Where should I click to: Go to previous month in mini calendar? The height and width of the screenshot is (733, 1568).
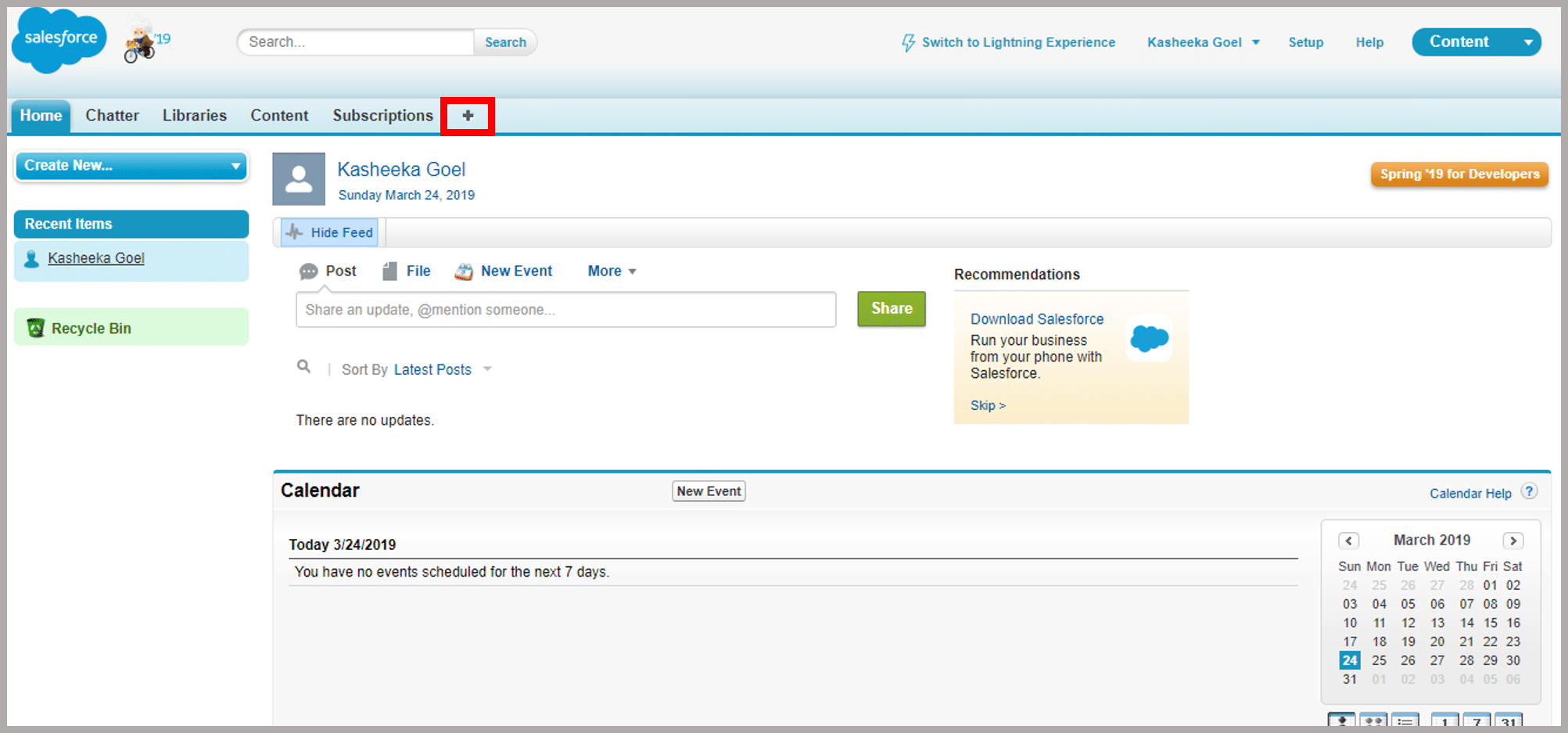[x=1348, y=541]
